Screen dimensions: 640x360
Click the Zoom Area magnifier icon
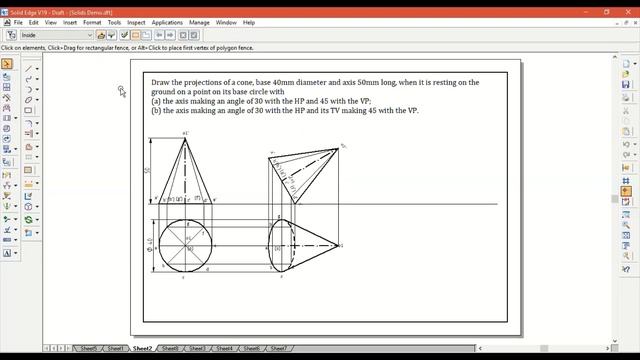tap(626, 224)
